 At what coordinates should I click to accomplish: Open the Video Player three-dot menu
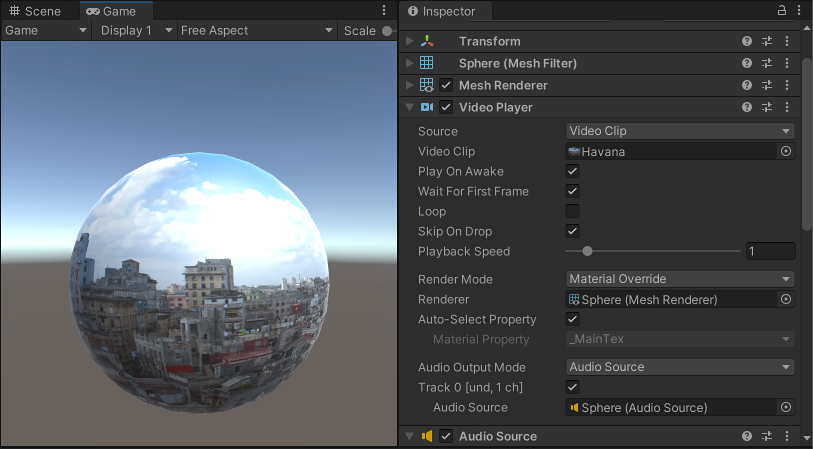click(x=787, y=107)
